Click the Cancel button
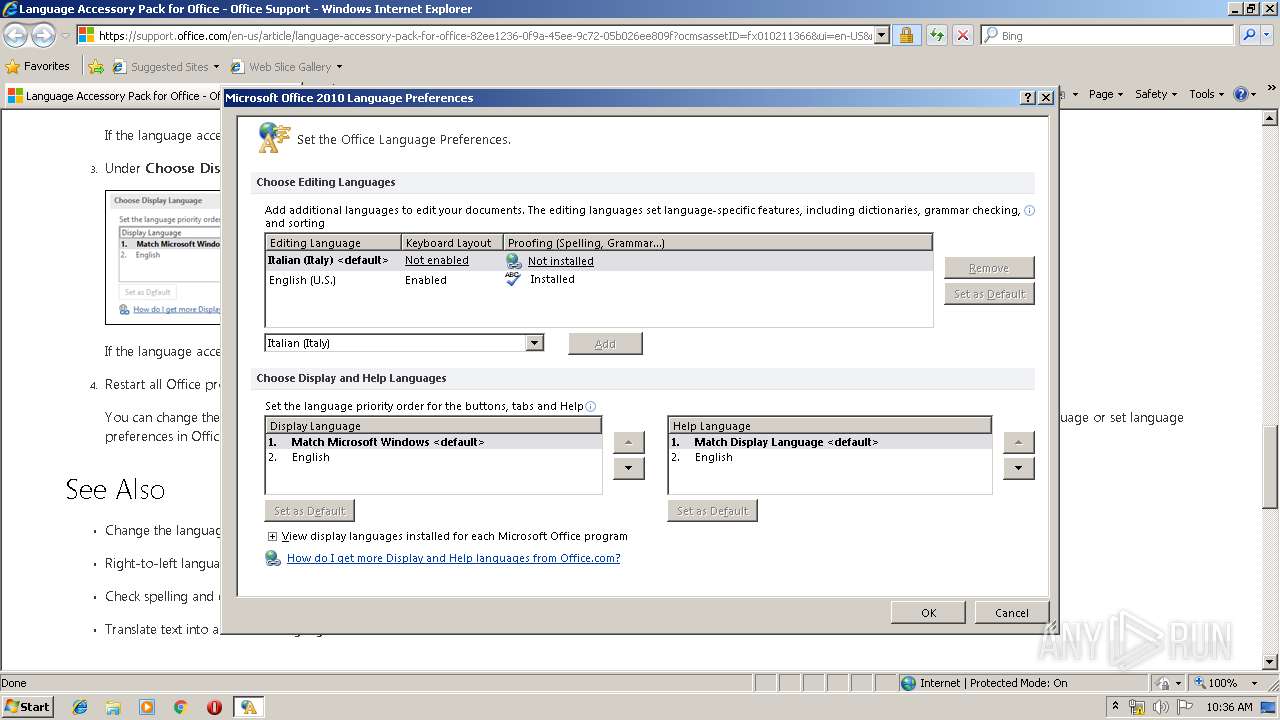 tap(1011, 612)
